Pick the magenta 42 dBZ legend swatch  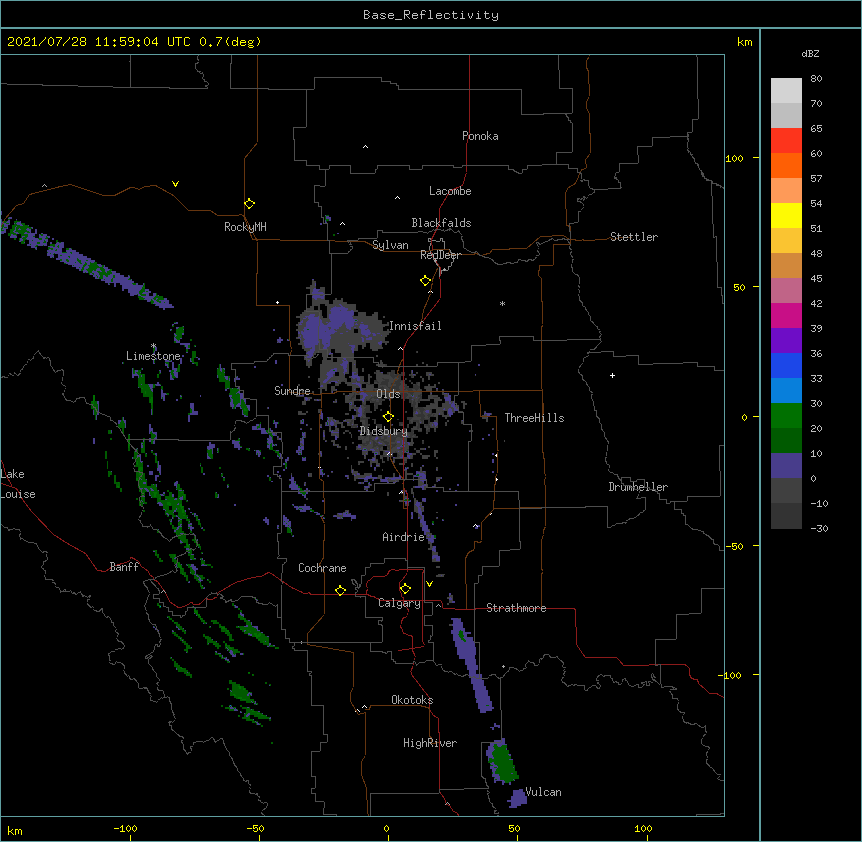point(786,315)
